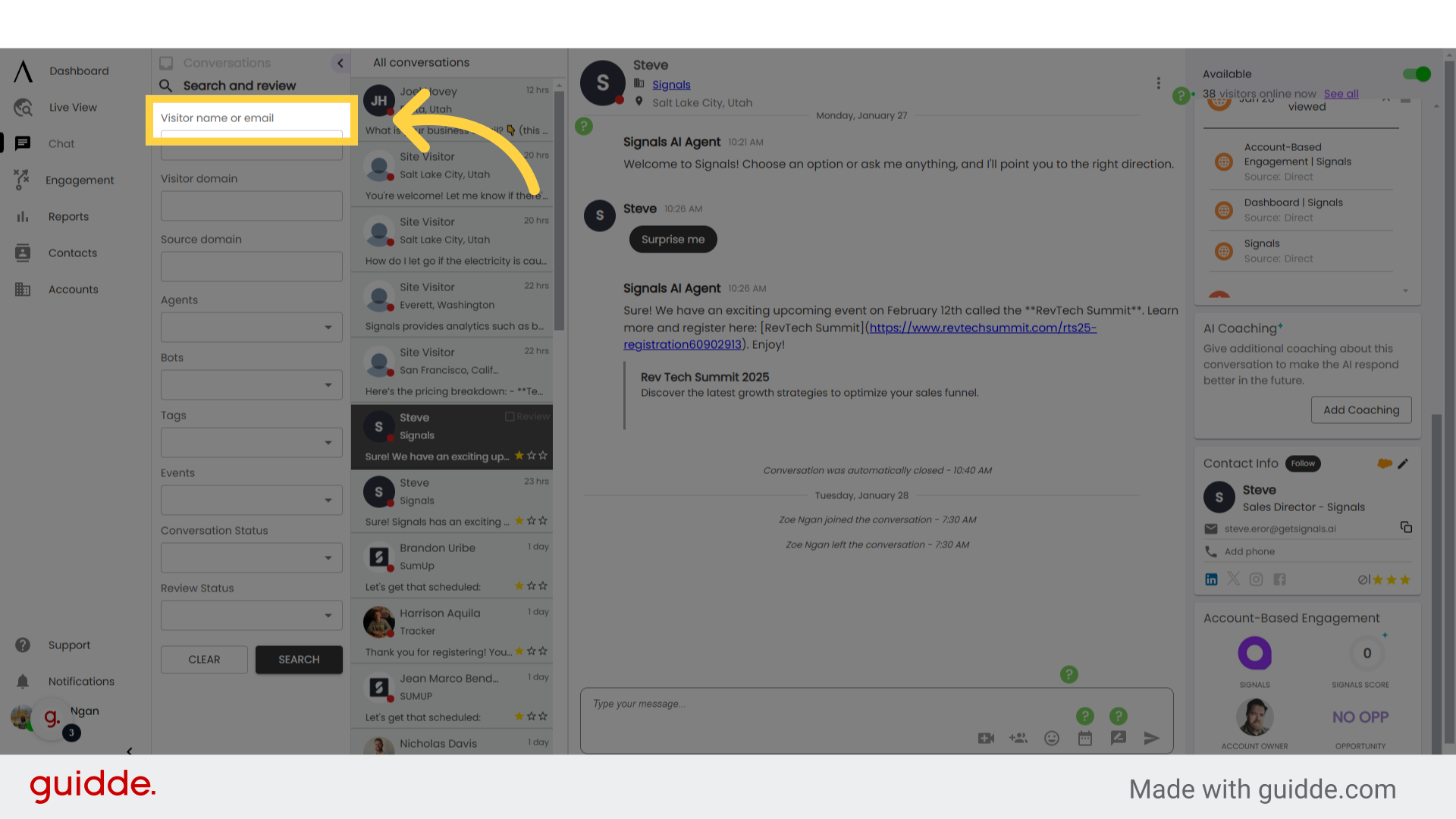Click Add phone for the contact
This screenshot has height=819, width=1456.
(1249, 551)
